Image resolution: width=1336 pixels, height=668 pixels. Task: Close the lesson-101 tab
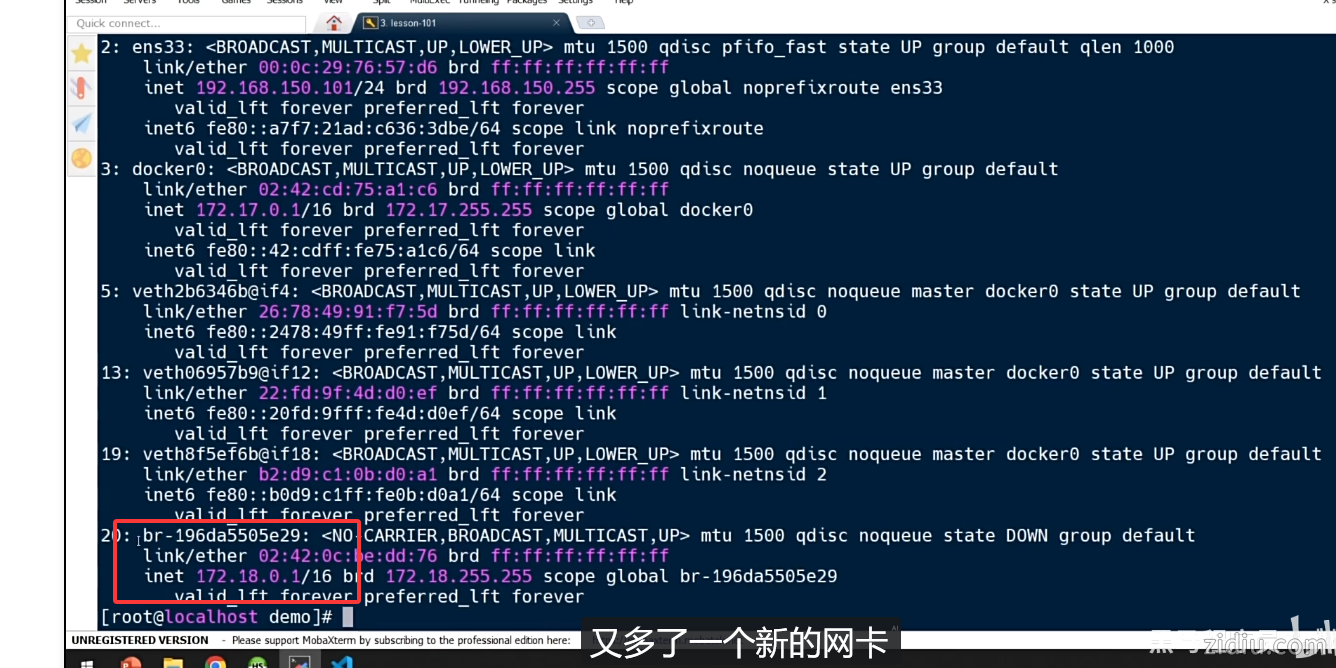coord(556,23)
